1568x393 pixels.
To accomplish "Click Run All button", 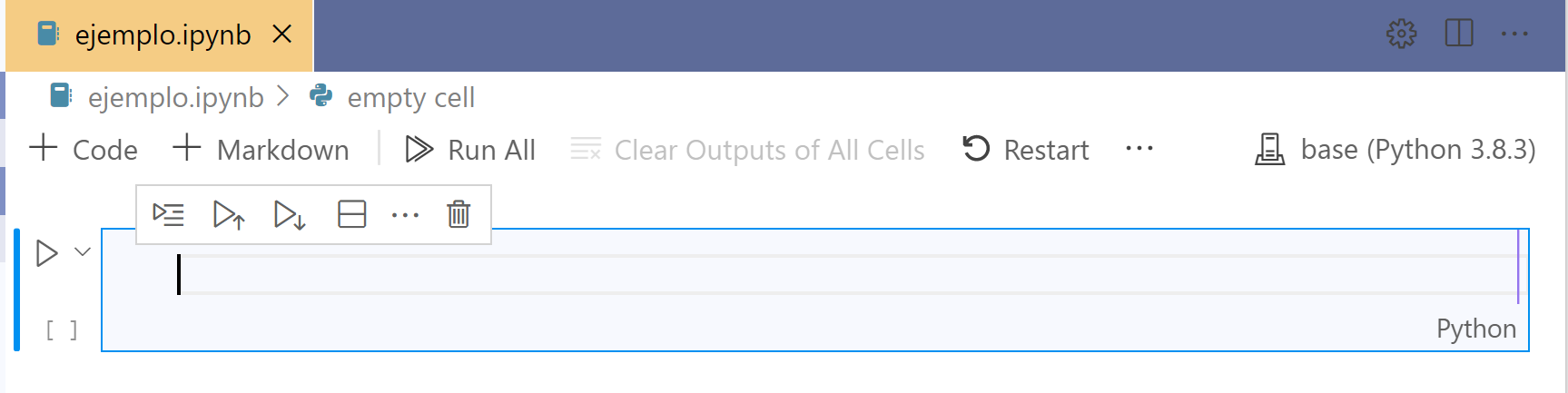I will pyautogui.click(x=470, y=149).
